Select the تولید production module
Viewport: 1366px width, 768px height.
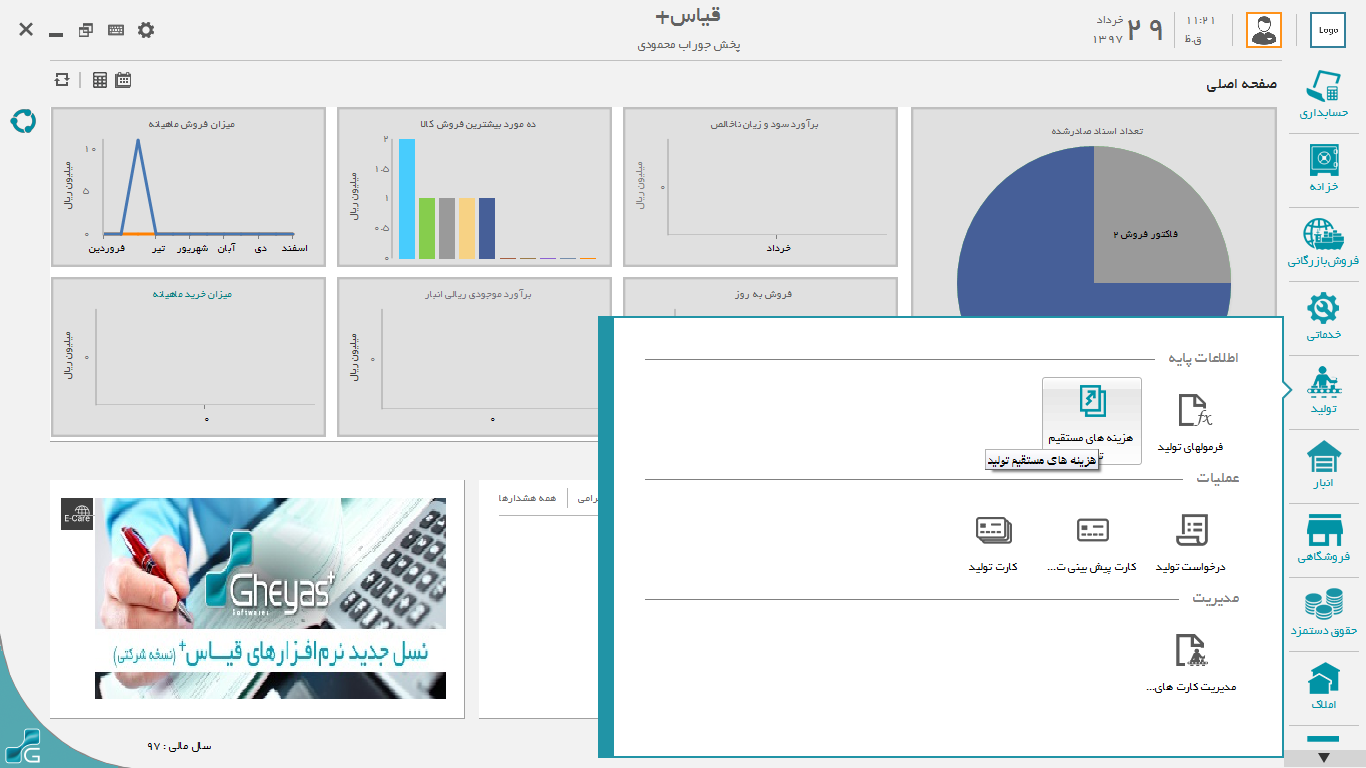(1325, 391)
